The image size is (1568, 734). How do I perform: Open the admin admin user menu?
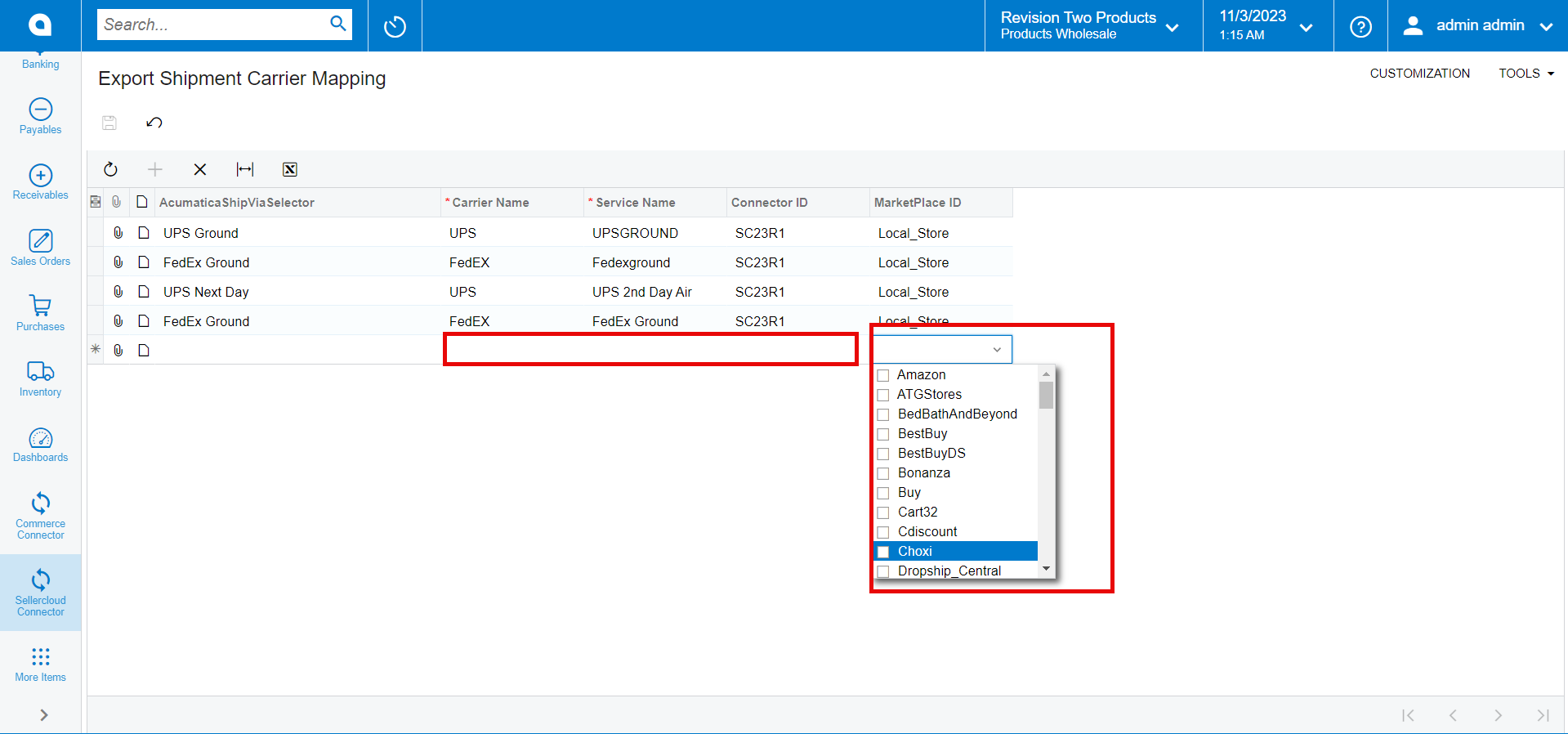1477,25
